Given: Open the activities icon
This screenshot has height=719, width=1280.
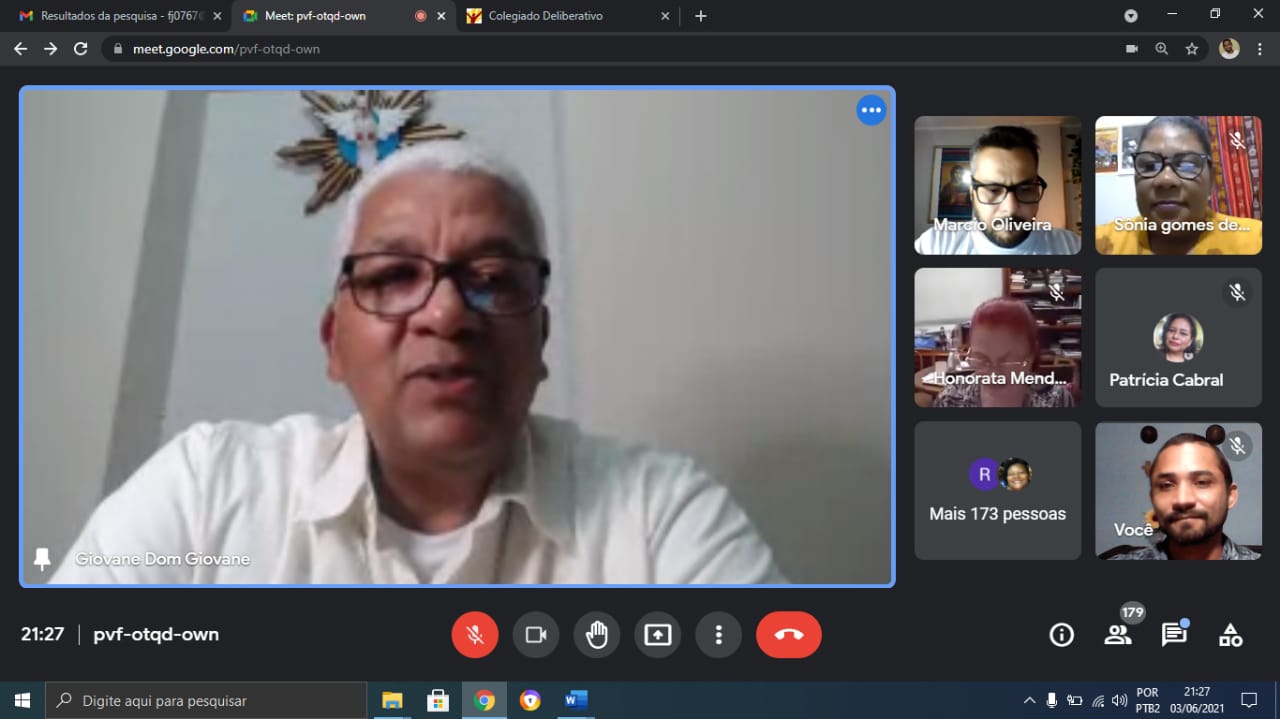Looking at the screenshot, I should click(1231, 635).
